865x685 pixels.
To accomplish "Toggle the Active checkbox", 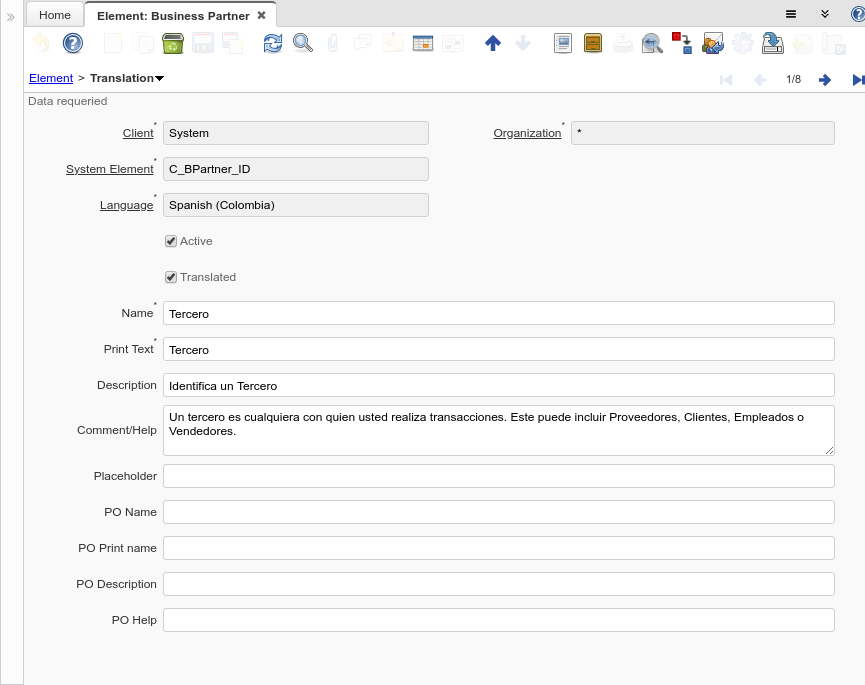I will pyautogui.click(x=171, y=241).
